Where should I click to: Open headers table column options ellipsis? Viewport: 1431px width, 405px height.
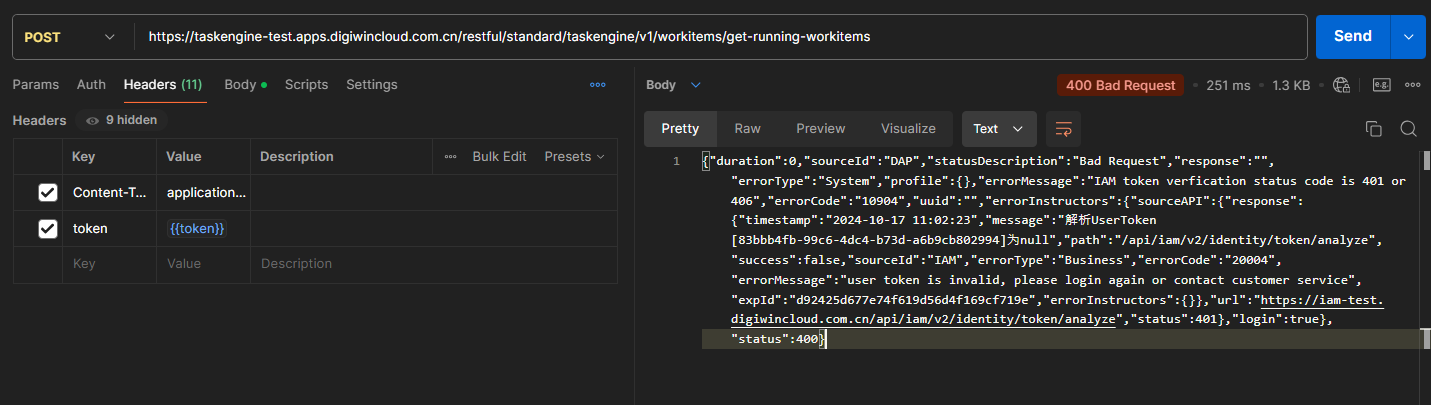[450, 157]
